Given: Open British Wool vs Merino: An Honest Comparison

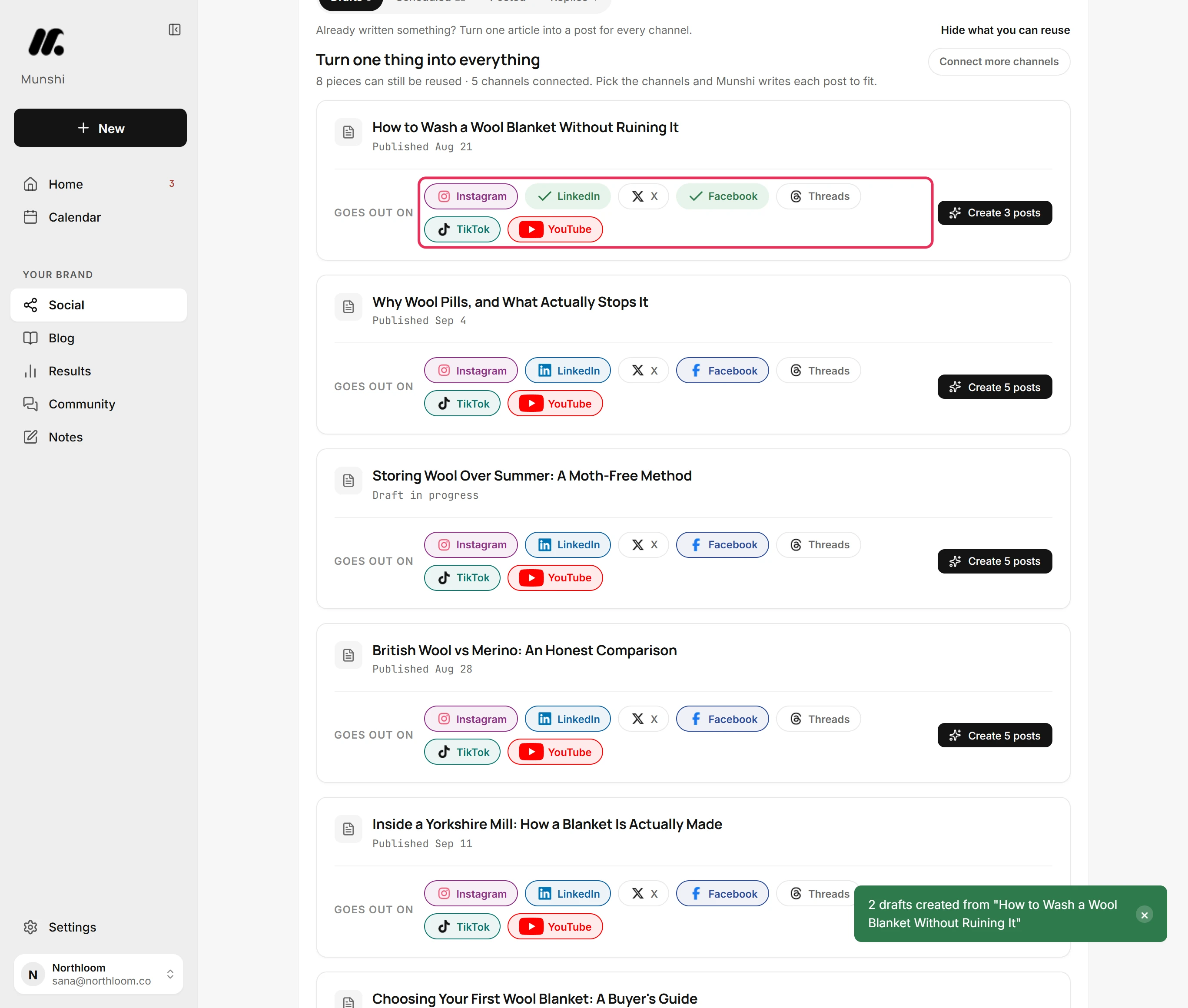Looking at the screenshot, I should tap(524, 650).
